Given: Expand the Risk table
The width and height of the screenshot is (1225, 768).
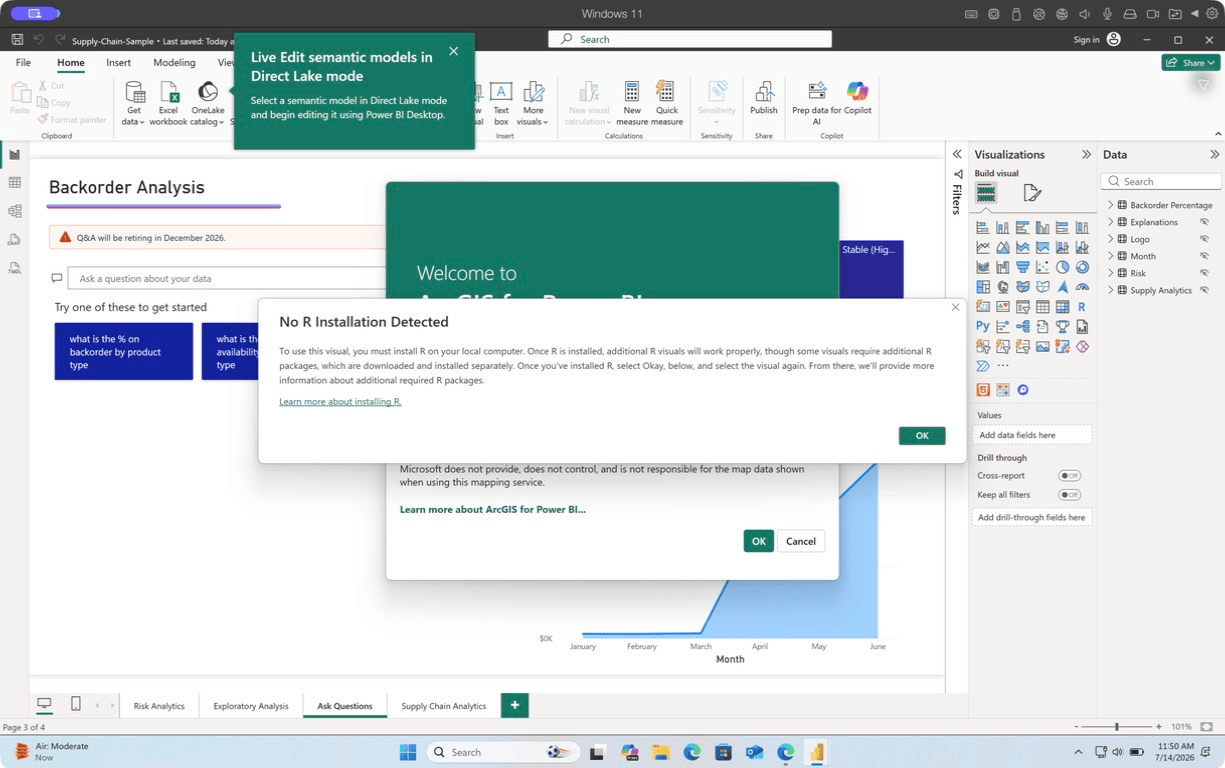Looking at the screenshot, I should pyautogui.click(x=1110, y=273).
